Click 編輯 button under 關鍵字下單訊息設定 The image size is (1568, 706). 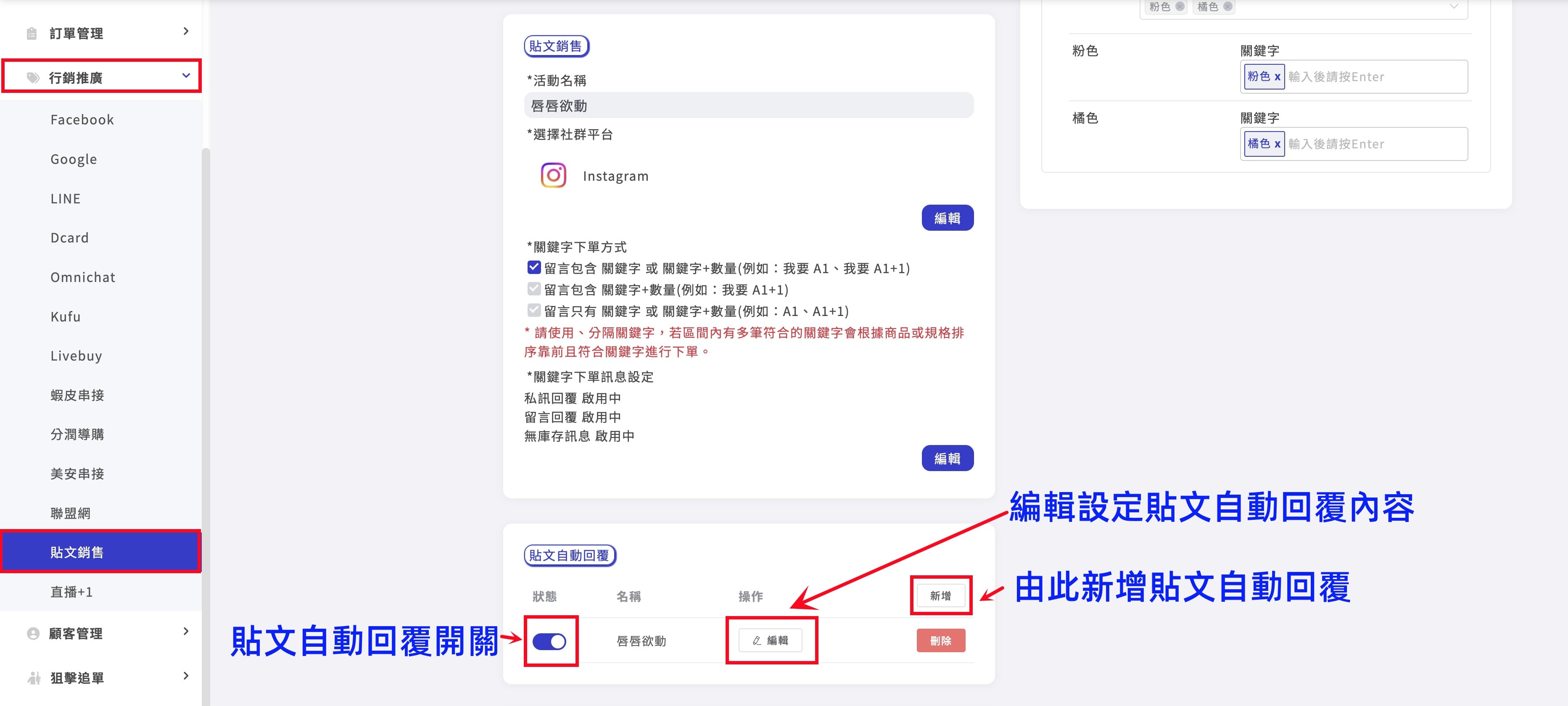pyautogui.click(x=947, y=458)
